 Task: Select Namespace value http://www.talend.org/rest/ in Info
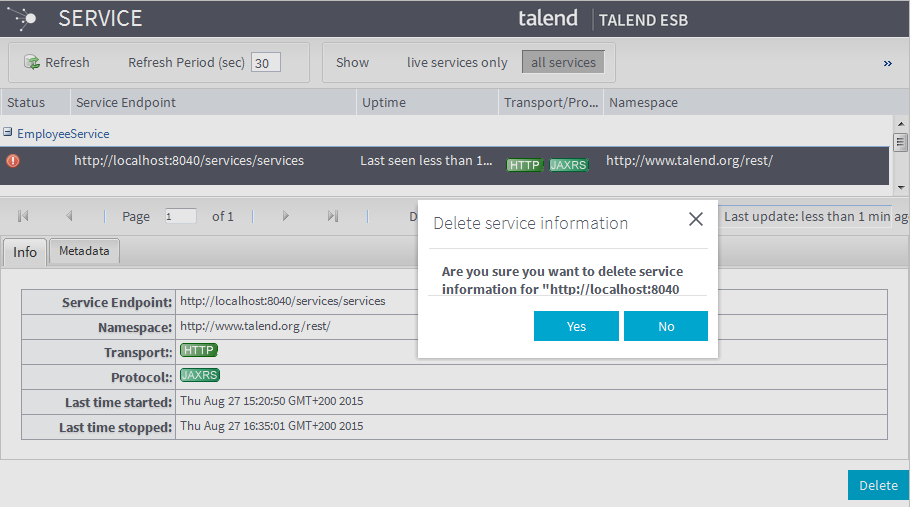coord(255,326)
